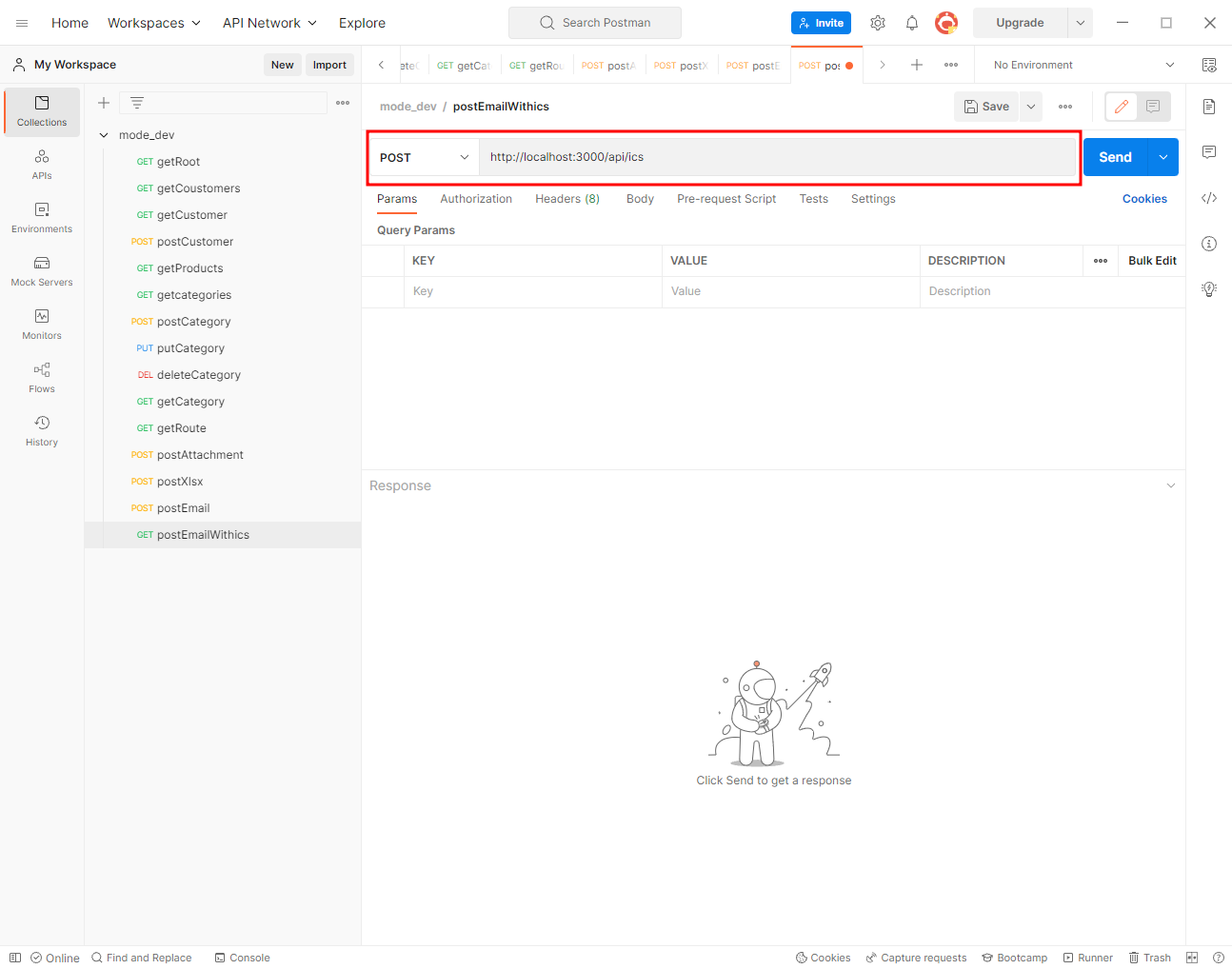Open Save options dropdown arrow

point(1031,107)
